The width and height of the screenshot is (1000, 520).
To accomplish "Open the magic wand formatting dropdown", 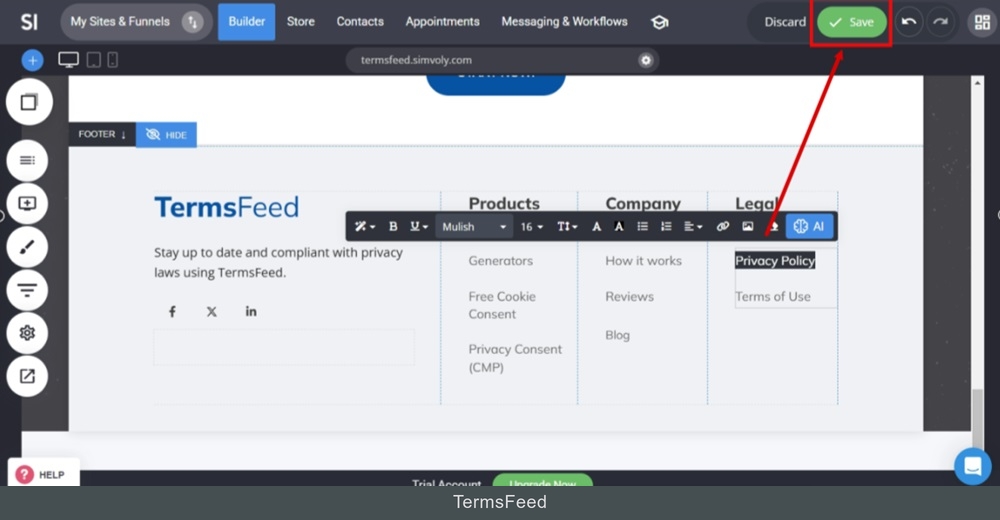I will tap(365, 227).
